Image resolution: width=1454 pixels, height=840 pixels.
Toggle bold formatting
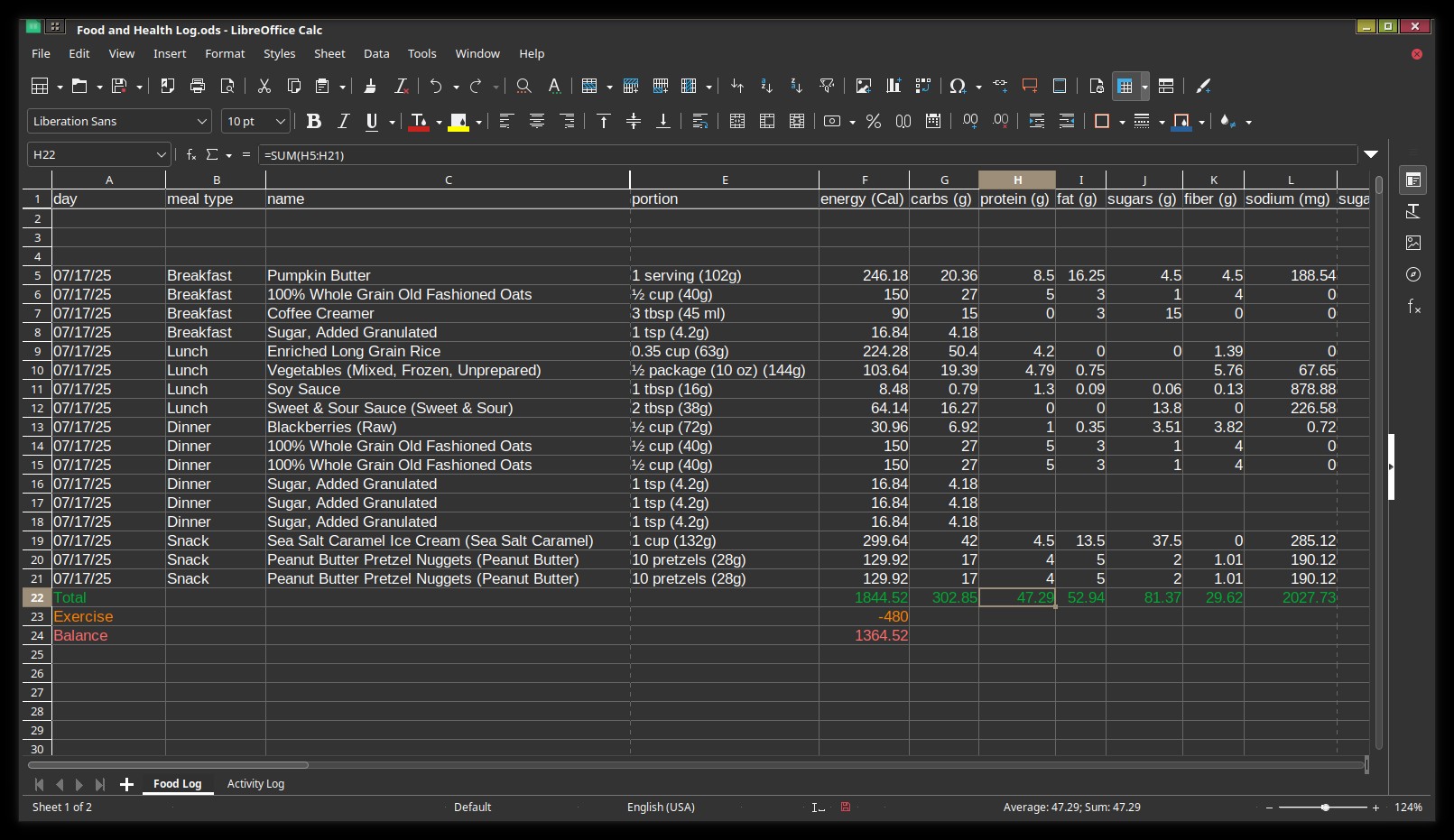(314, 121)
